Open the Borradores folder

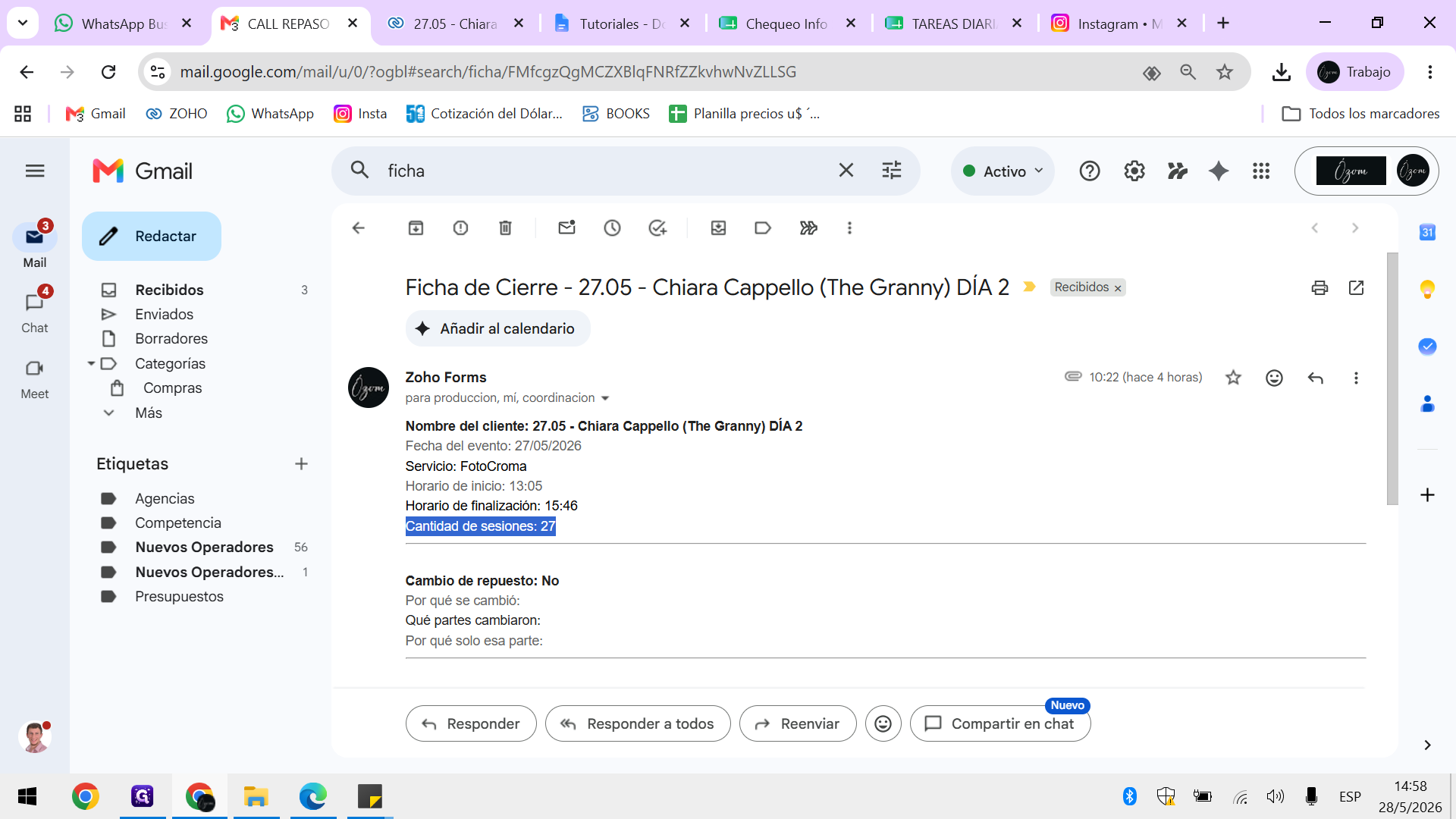[x=171, y=339]
